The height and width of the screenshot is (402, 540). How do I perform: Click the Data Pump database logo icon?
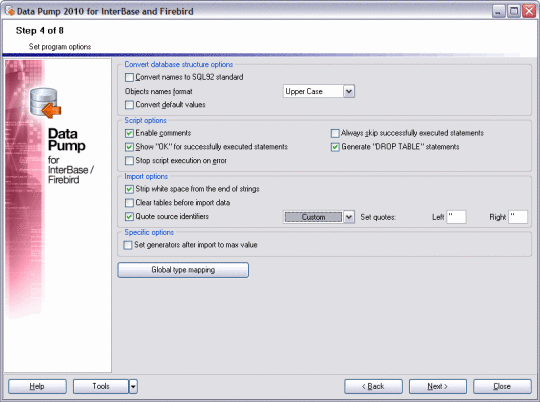click(45, 103)
